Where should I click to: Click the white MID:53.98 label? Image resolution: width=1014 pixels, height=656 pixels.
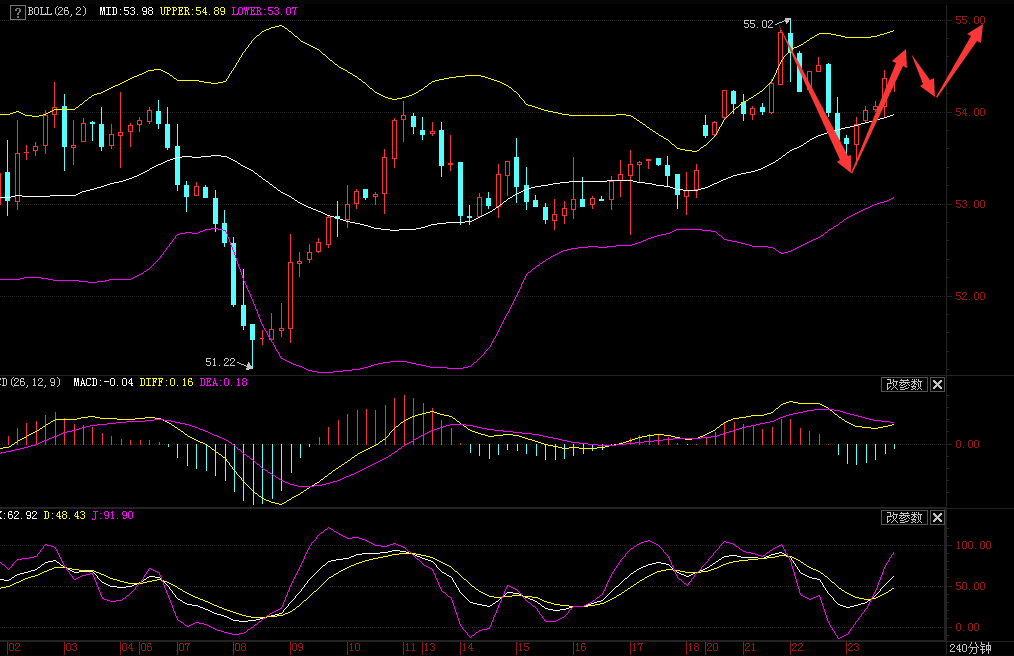tap(126, 11)
